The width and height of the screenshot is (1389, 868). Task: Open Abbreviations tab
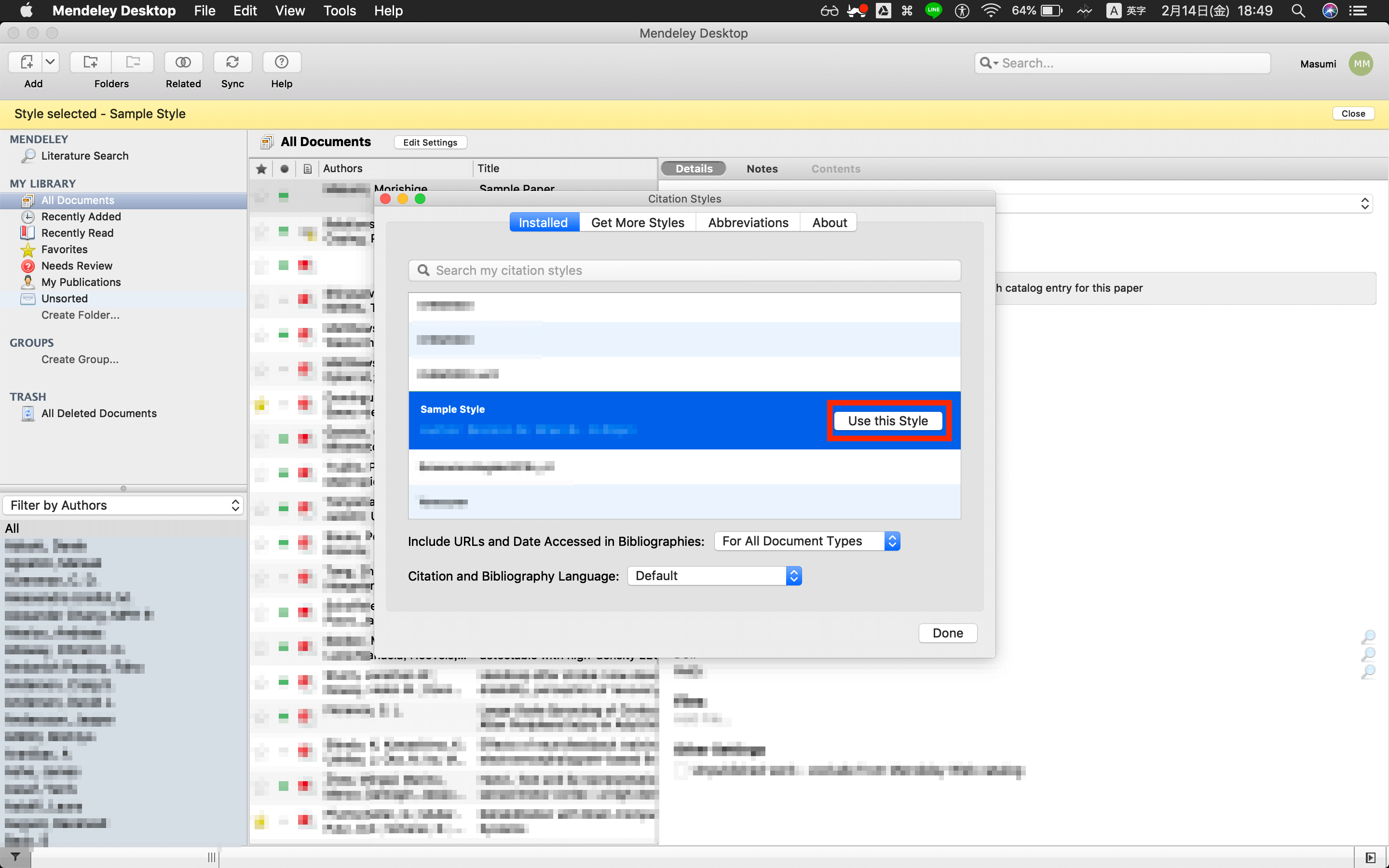click(x=748, y=223)
